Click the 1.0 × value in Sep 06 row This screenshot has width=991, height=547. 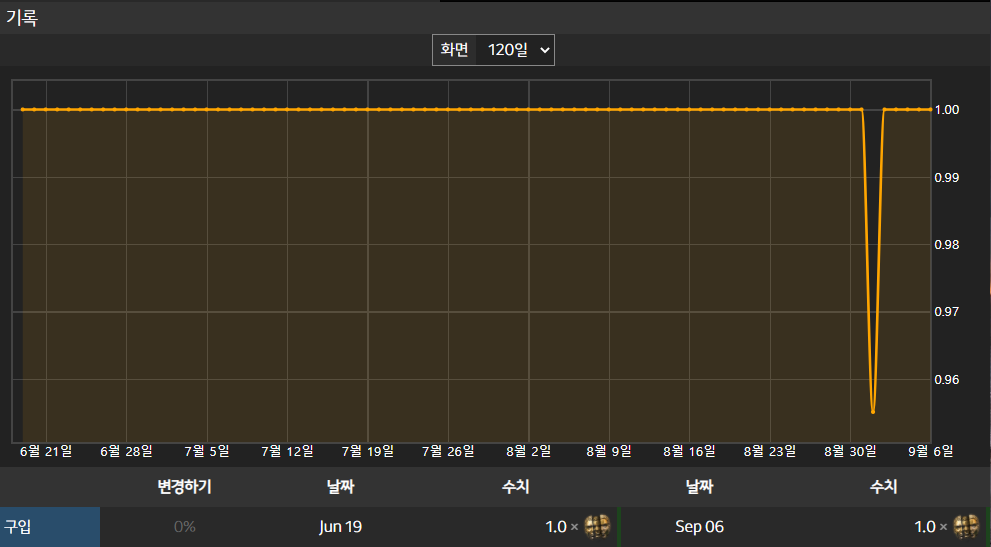[x=930, y=527]
